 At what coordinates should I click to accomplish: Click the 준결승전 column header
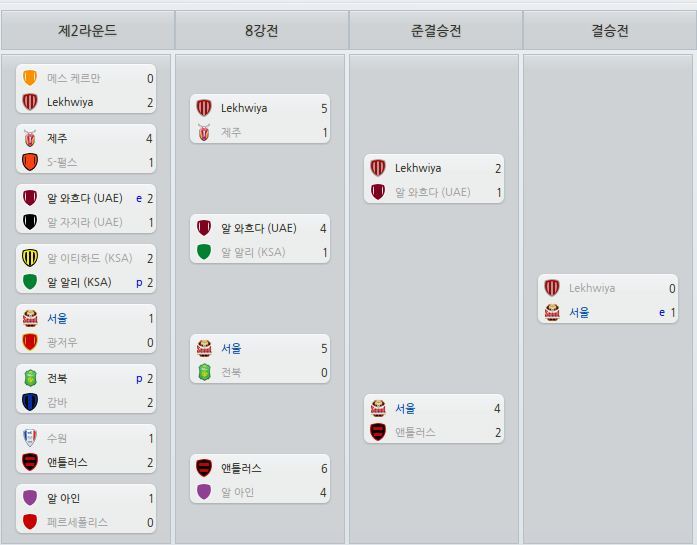(435, 31)
